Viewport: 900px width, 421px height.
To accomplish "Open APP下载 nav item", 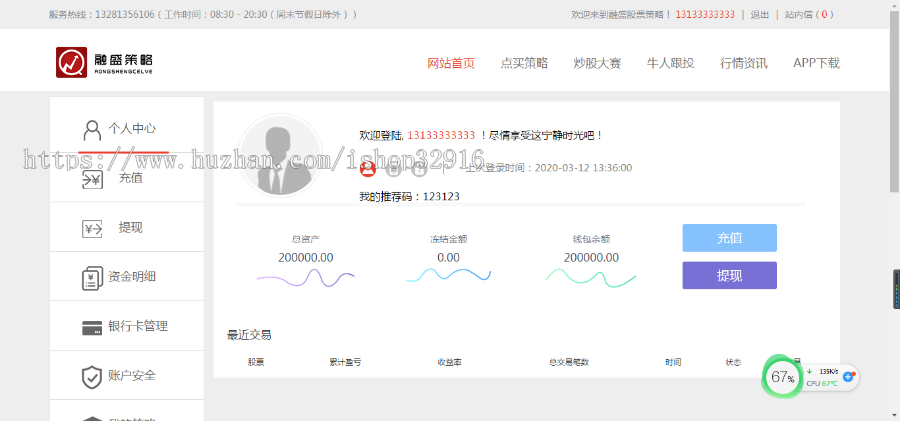I will (x=816, y=63).
